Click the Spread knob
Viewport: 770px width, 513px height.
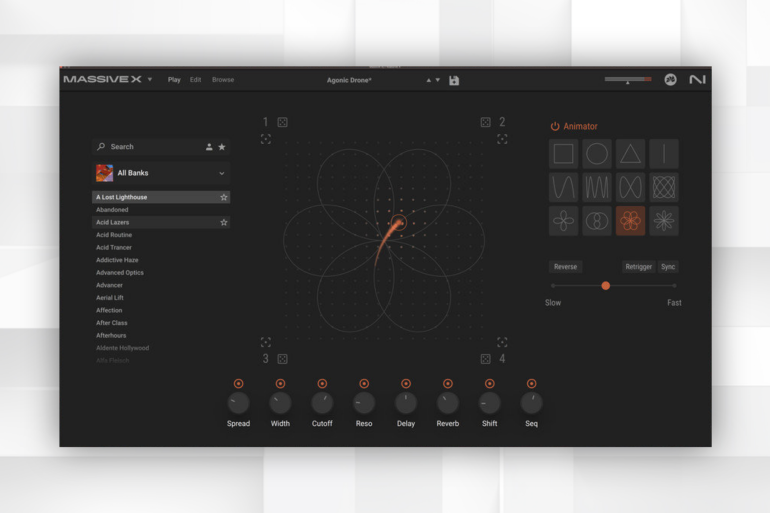[238, 403]
